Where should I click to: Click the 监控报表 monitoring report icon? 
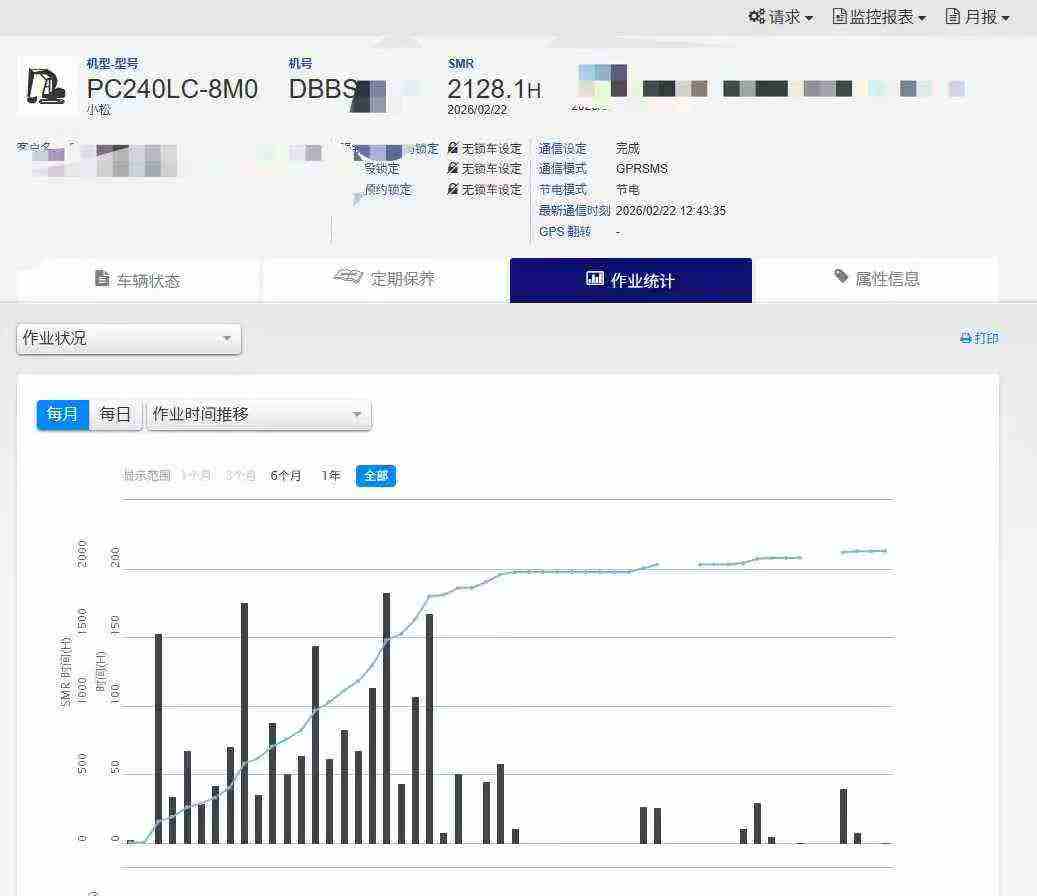click(x=841, y=16)
